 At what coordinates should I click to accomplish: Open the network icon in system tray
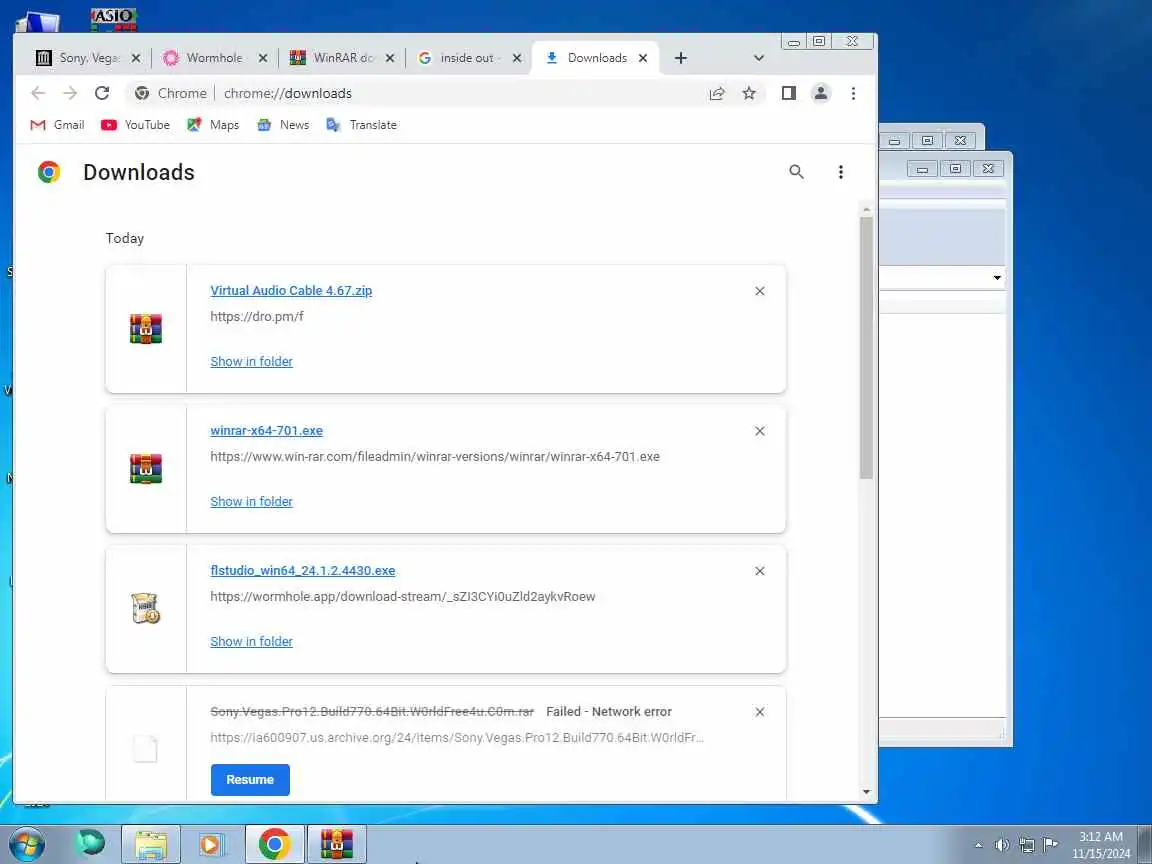(1026, 845)
